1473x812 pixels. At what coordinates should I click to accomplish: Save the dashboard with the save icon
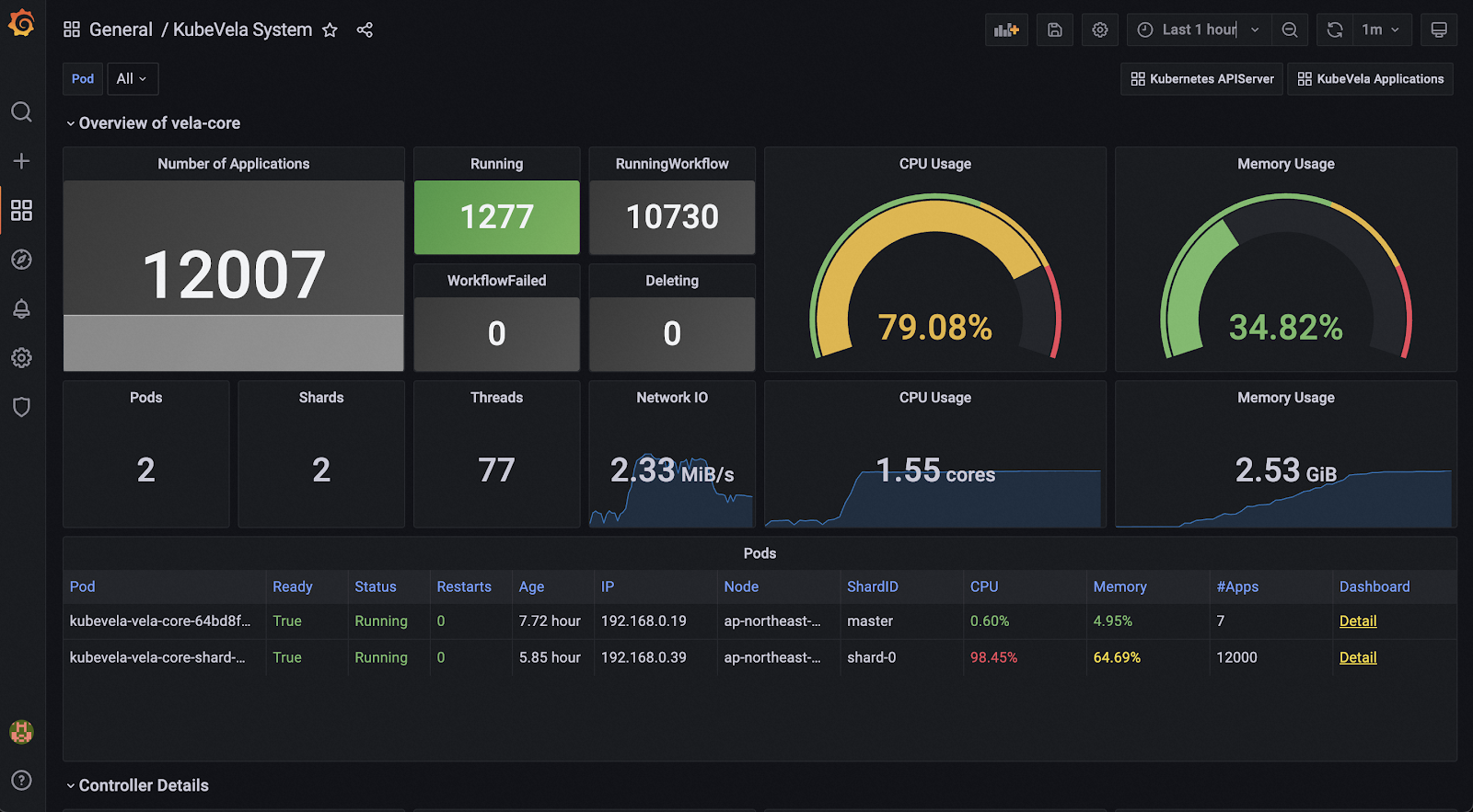[x=1055, y=29]
